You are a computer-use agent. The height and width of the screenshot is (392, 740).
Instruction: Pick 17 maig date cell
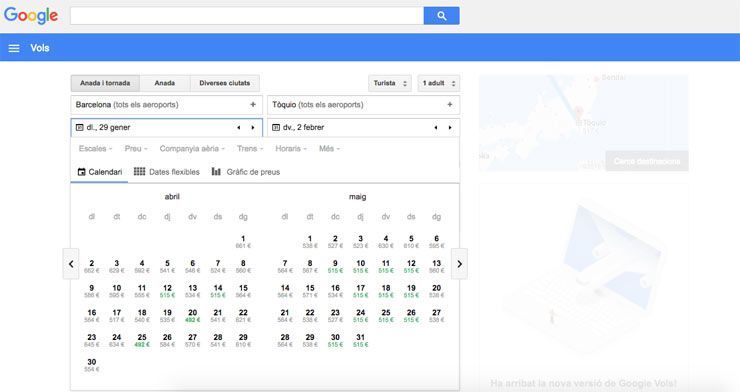[361, 291]
